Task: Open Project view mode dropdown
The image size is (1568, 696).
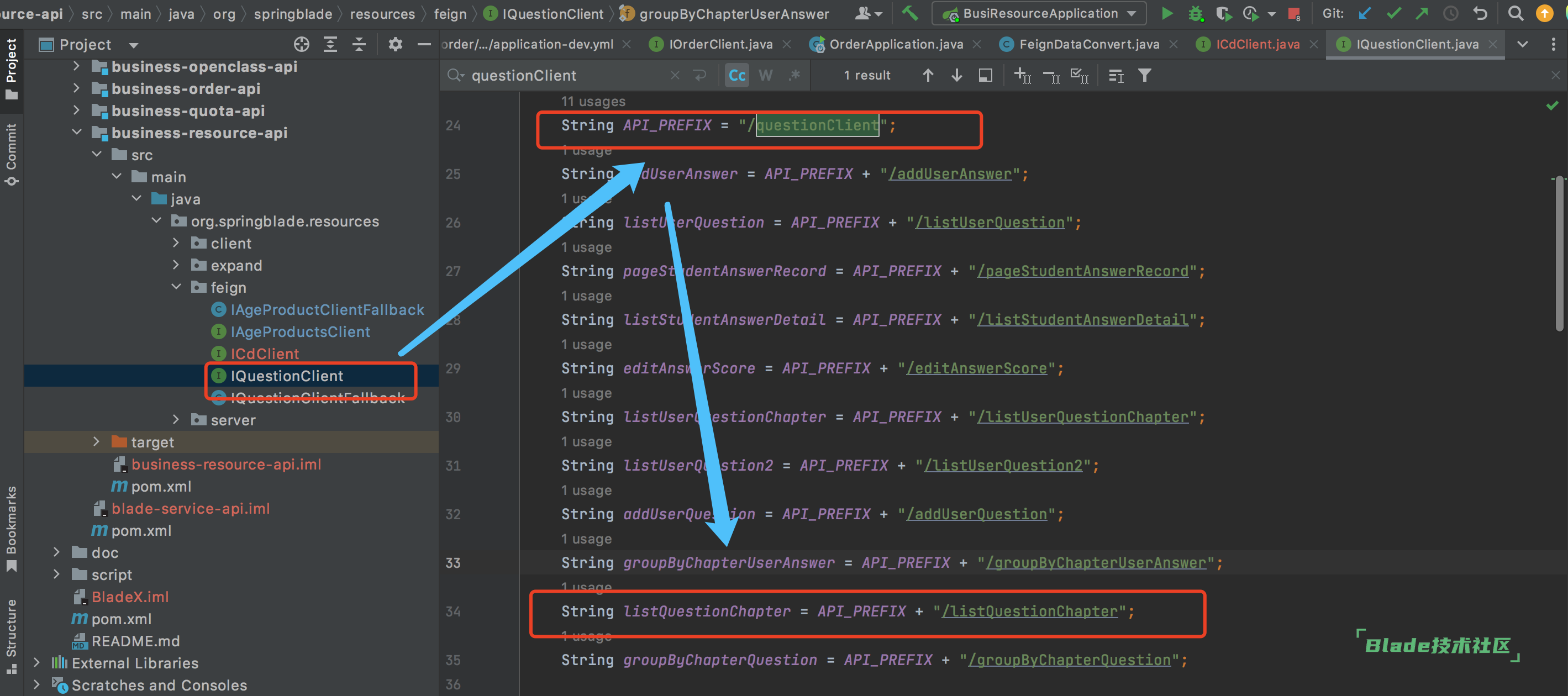Action: point(134,44)
